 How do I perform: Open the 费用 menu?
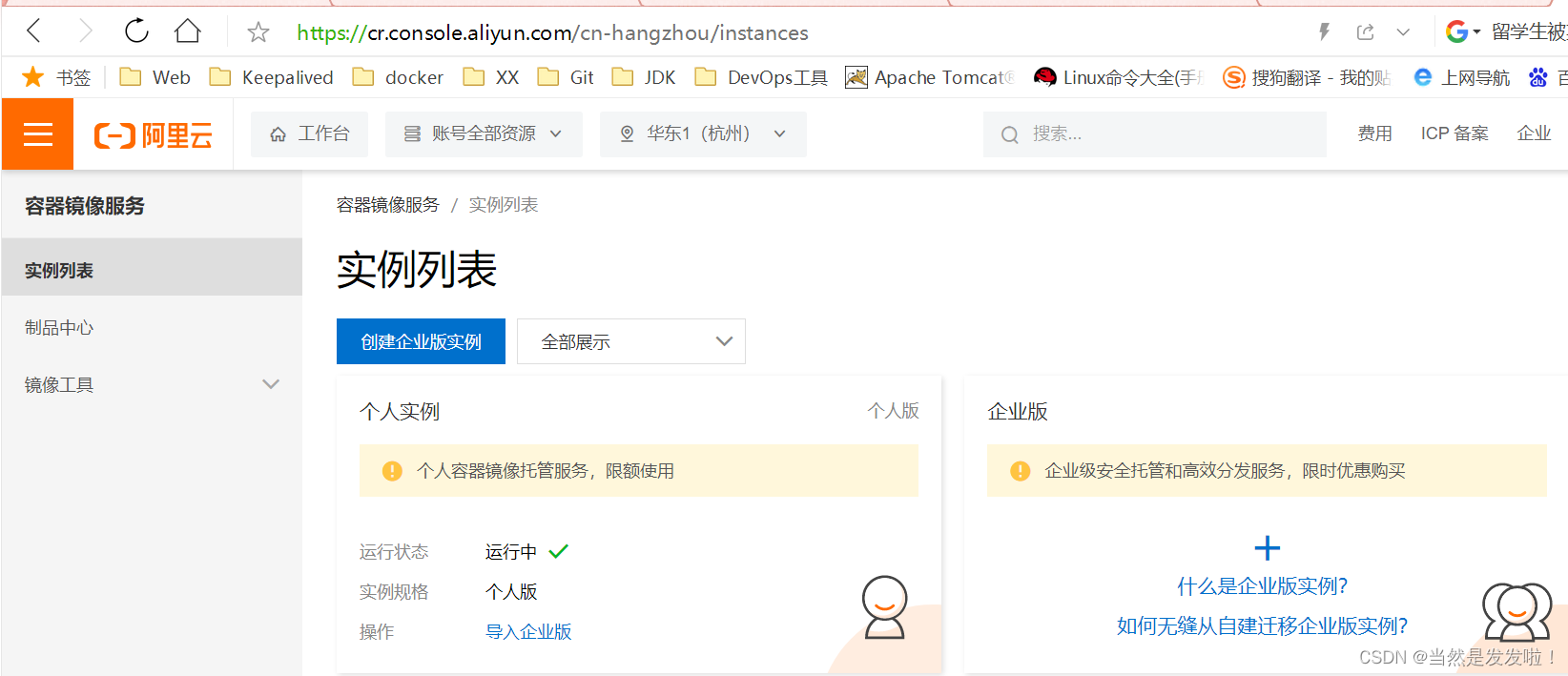pyautogui.click(x=1374, y=133)
